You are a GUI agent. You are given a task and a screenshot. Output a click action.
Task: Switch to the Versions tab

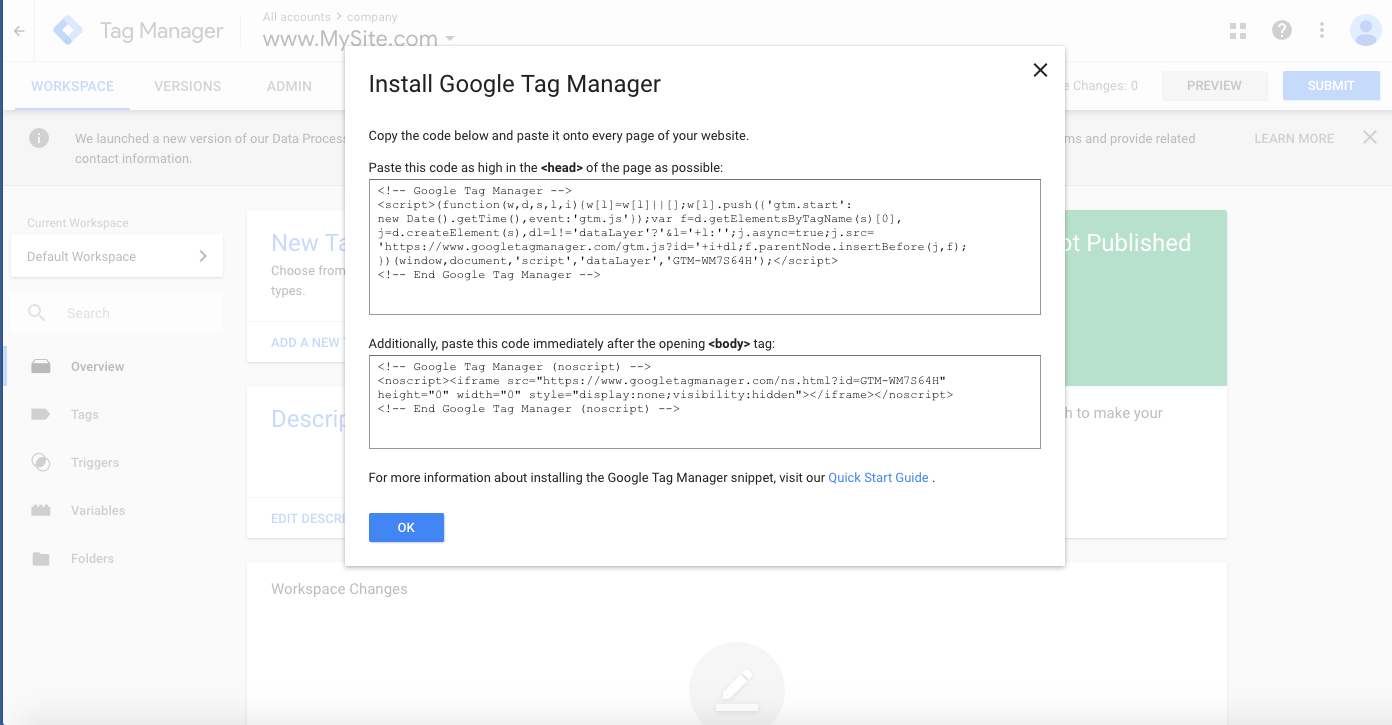[188, 86]
